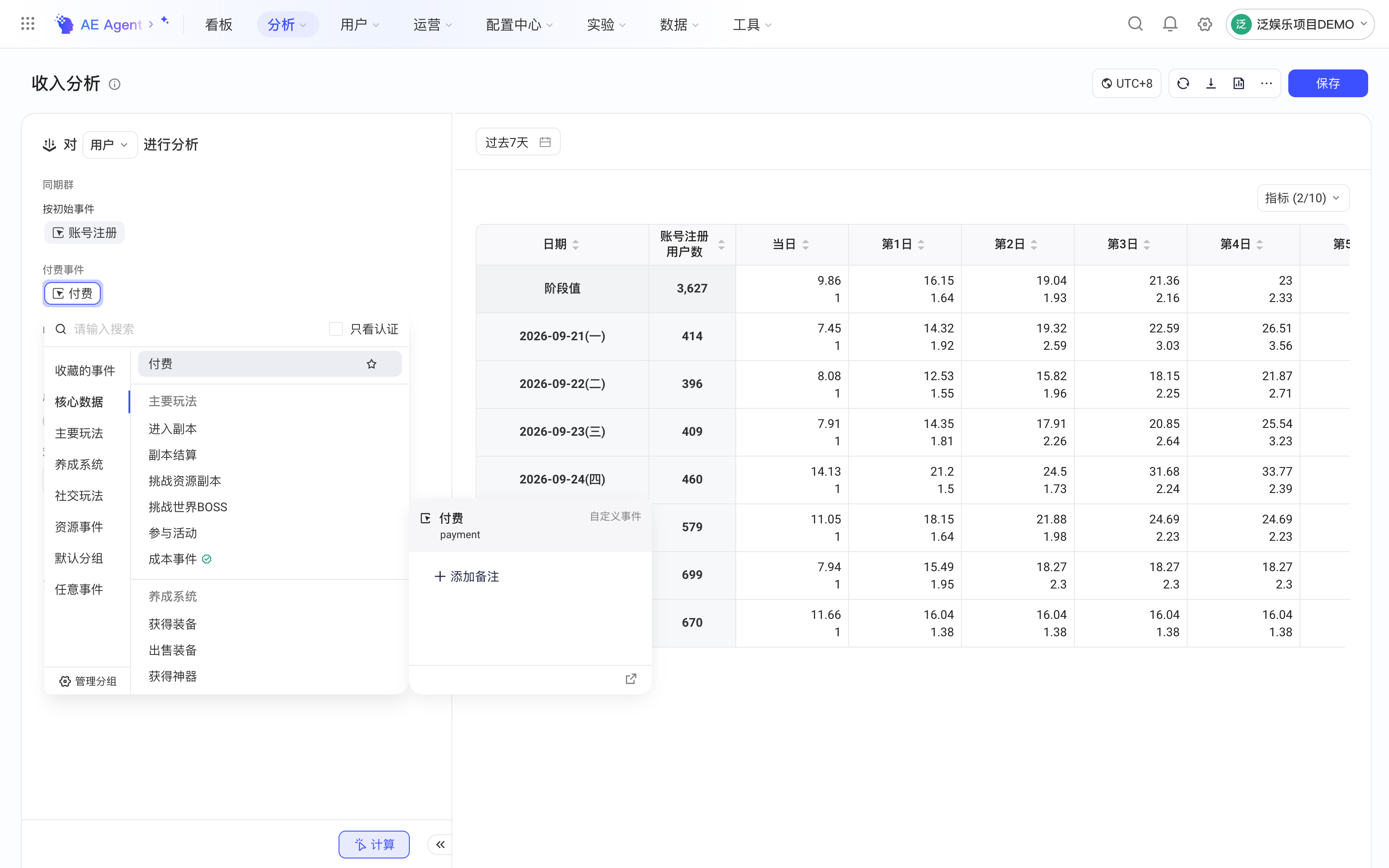The image size is (1389, 868).
Task: Open 管理分组 group management
Action: click(x=88, y=681)
